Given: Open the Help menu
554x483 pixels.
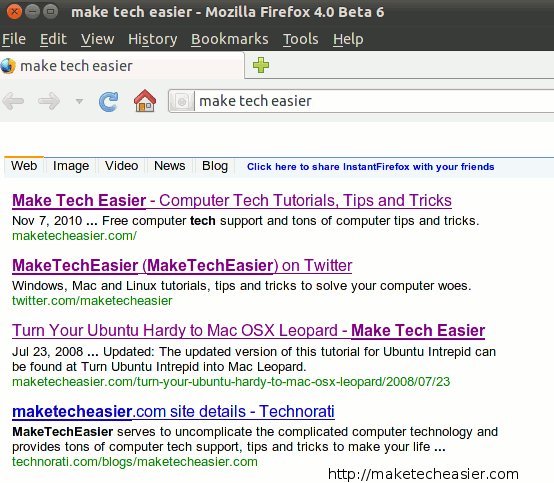Looking at the screenshot, I should pyautogui.click(x=348, y=39).
